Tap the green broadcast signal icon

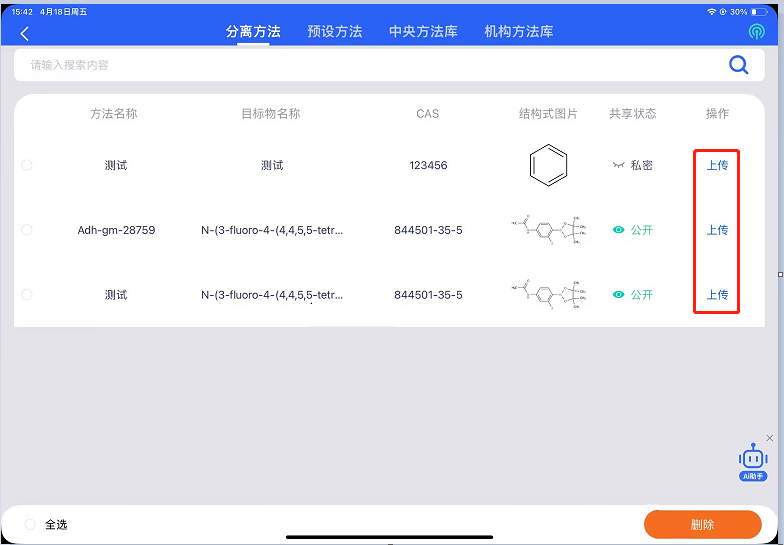point(756,32)
